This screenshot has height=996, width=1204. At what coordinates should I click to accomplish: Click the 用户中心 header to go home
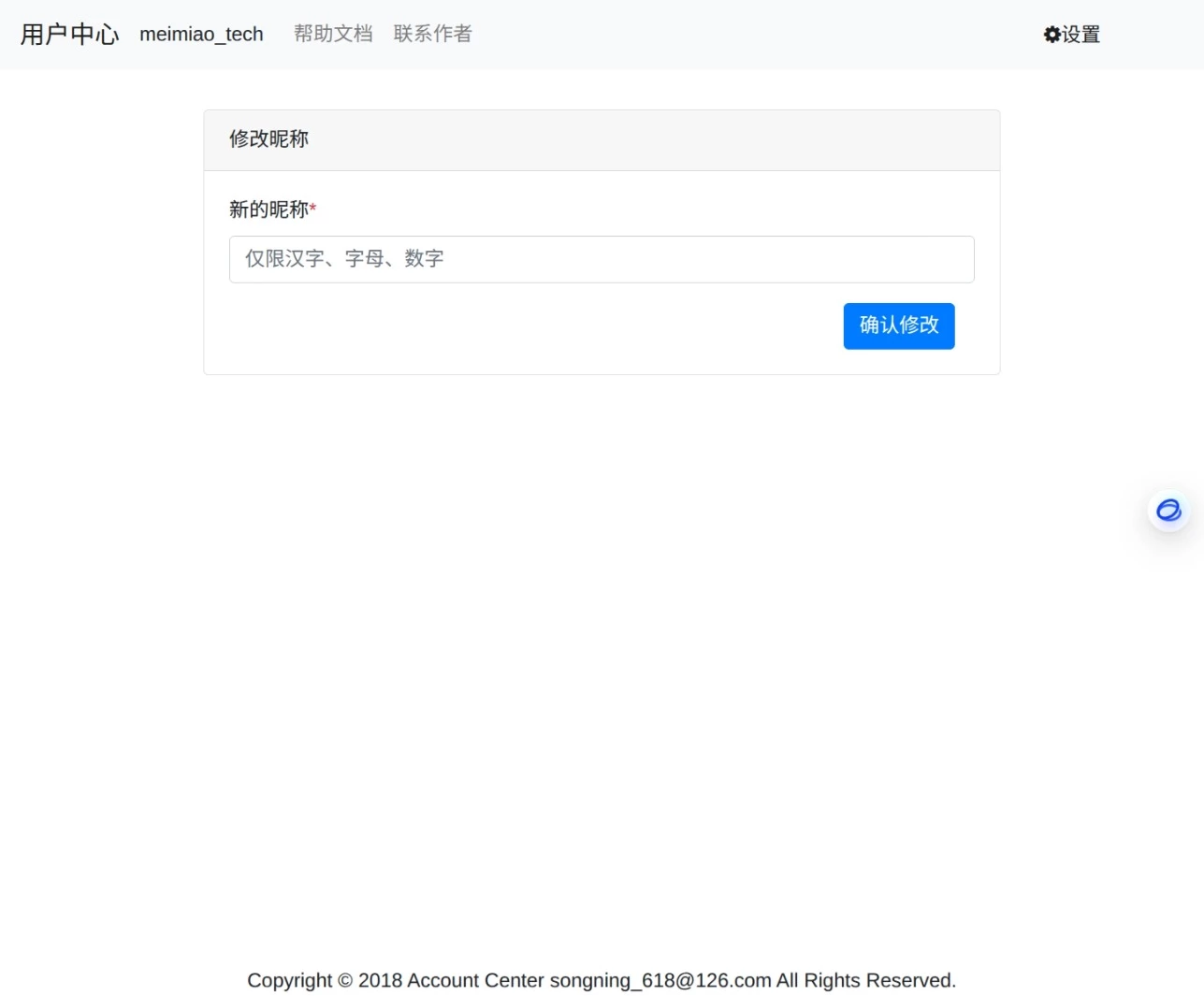coord(68,34)
